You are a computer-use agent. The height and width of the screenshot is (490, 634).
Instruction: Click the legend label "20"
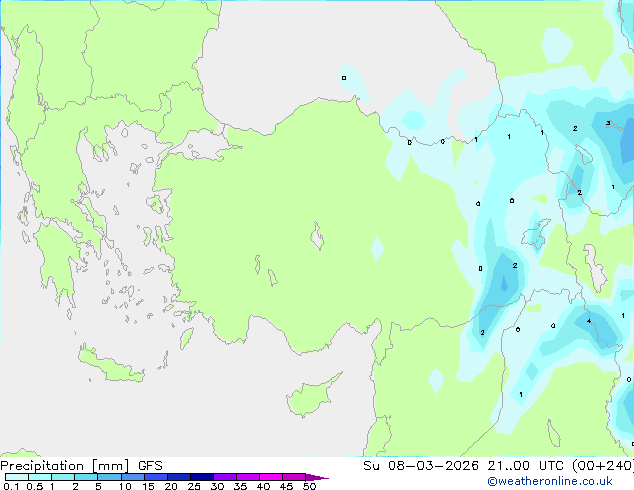[x=171, y=486]
